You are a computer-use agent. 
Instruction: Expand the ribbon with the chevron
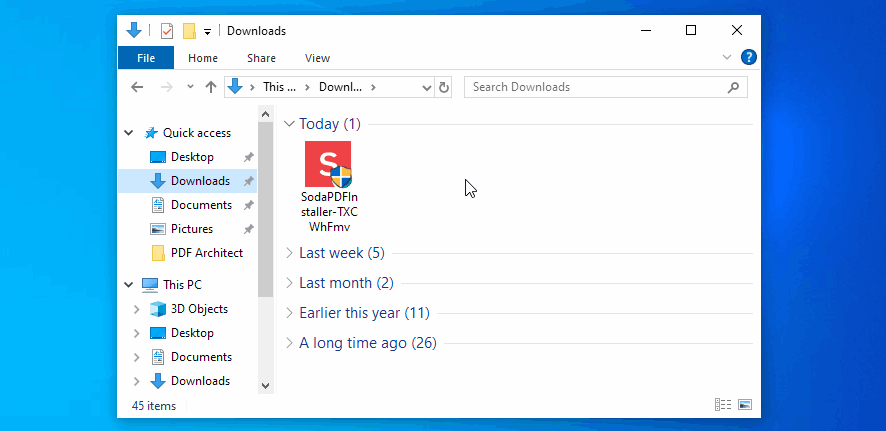pyautogui.click(x=727, y=57)
